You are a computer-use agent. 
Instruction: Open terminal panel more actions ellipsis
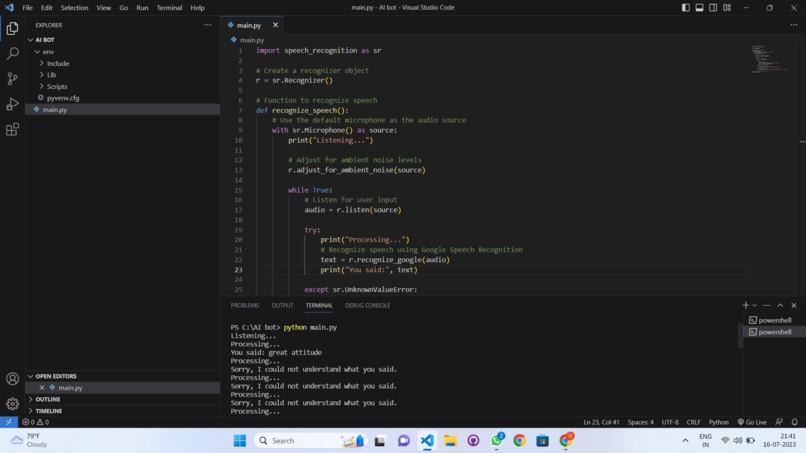point(766,305)
